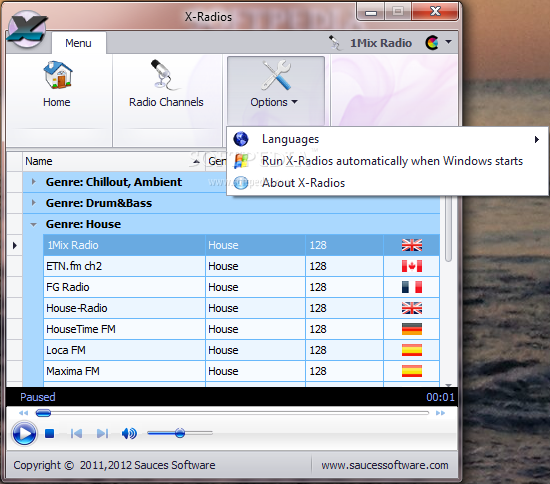Select the Menu ribbon tab

coord(79,43)
